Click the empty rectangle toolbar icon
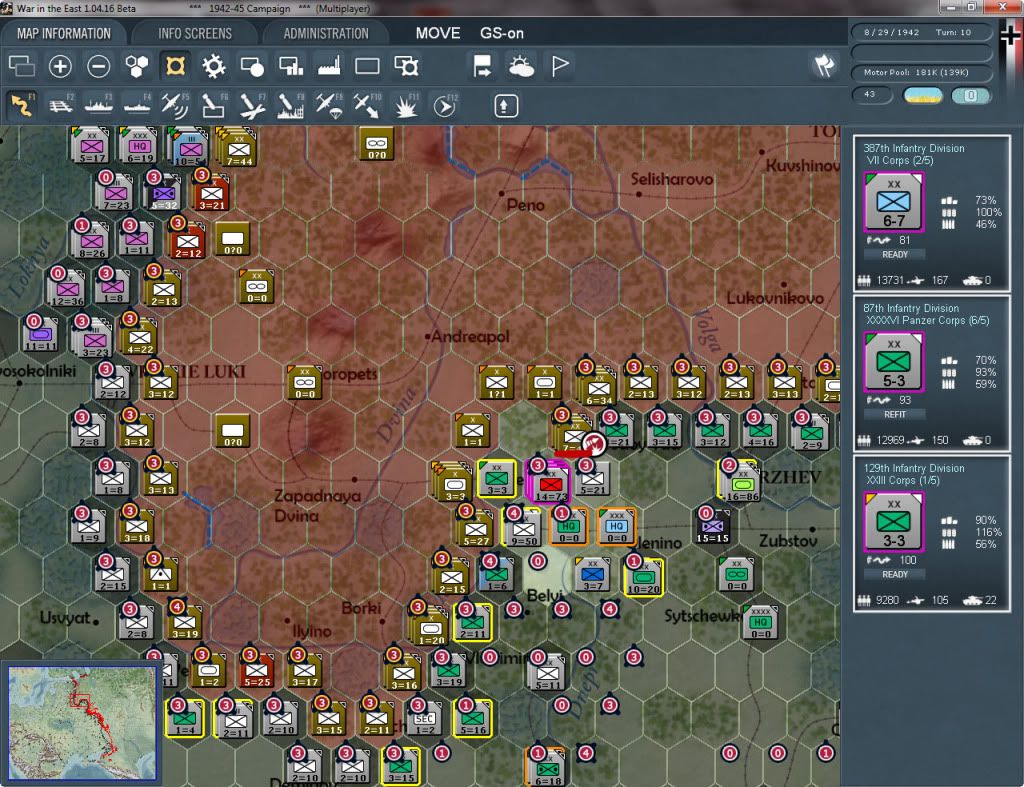Image resolution: width=1024 pixels, height=787 pixels. click(x=367, y=66)
